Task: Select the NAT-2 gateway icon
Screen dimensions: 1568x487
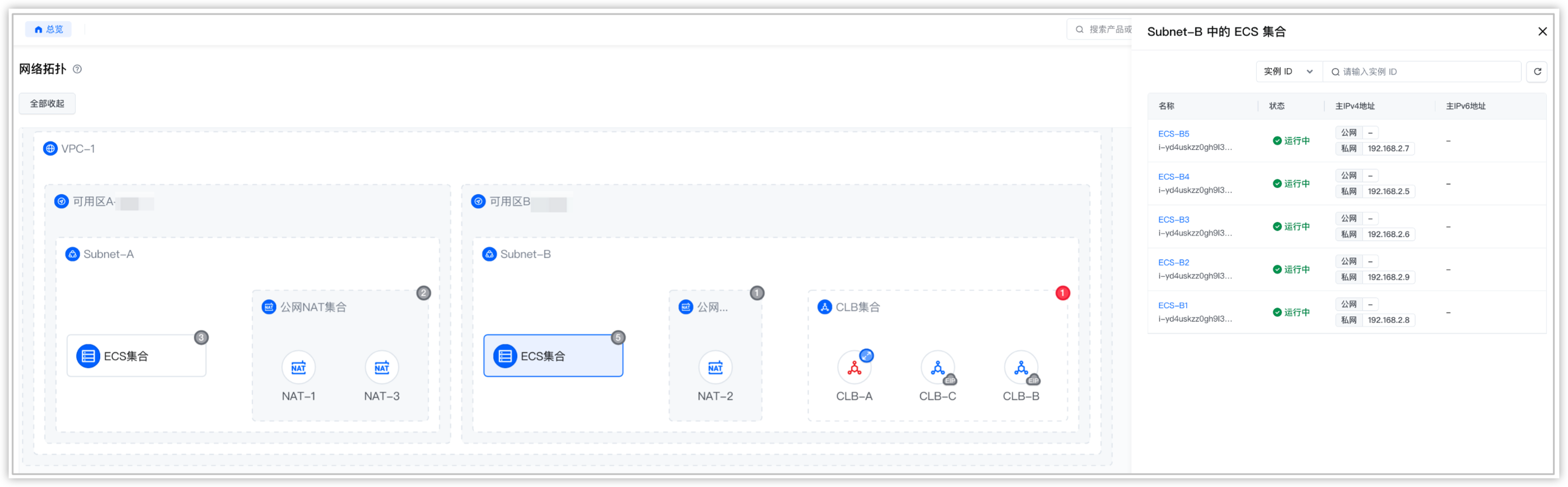Action: [x=715, y=367]
